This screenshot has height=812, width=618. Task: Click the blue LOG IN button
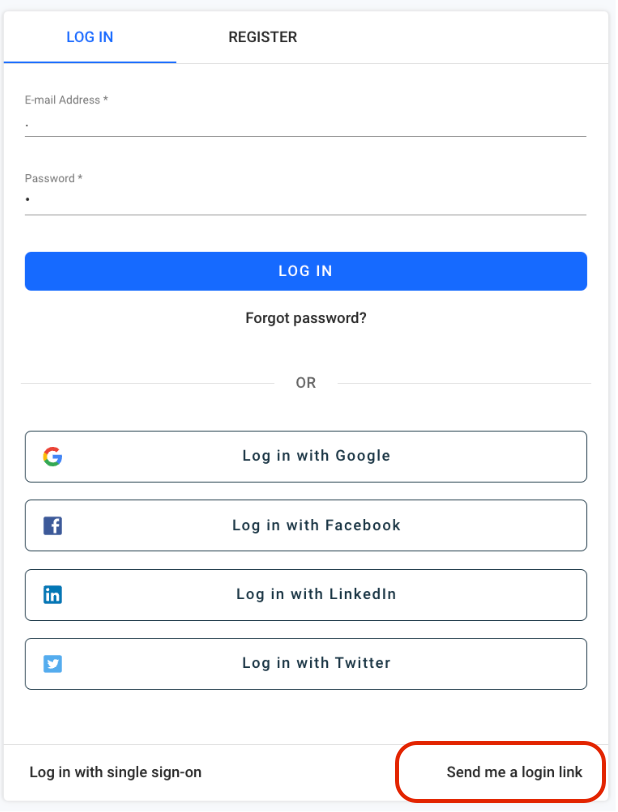point(306,271)
